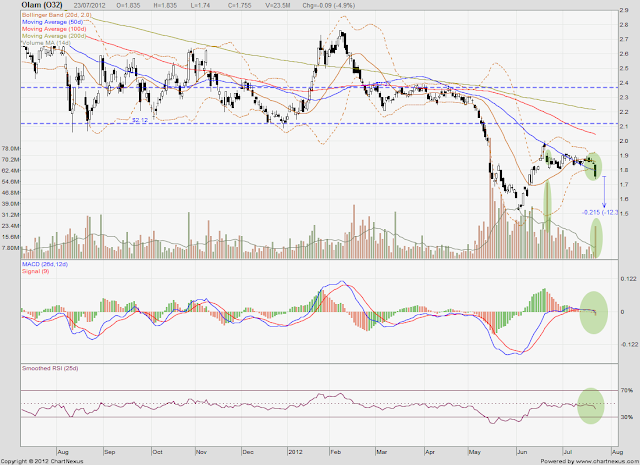Click the 2.9 price axis label

pyautogui.click(x=624, y=10)
